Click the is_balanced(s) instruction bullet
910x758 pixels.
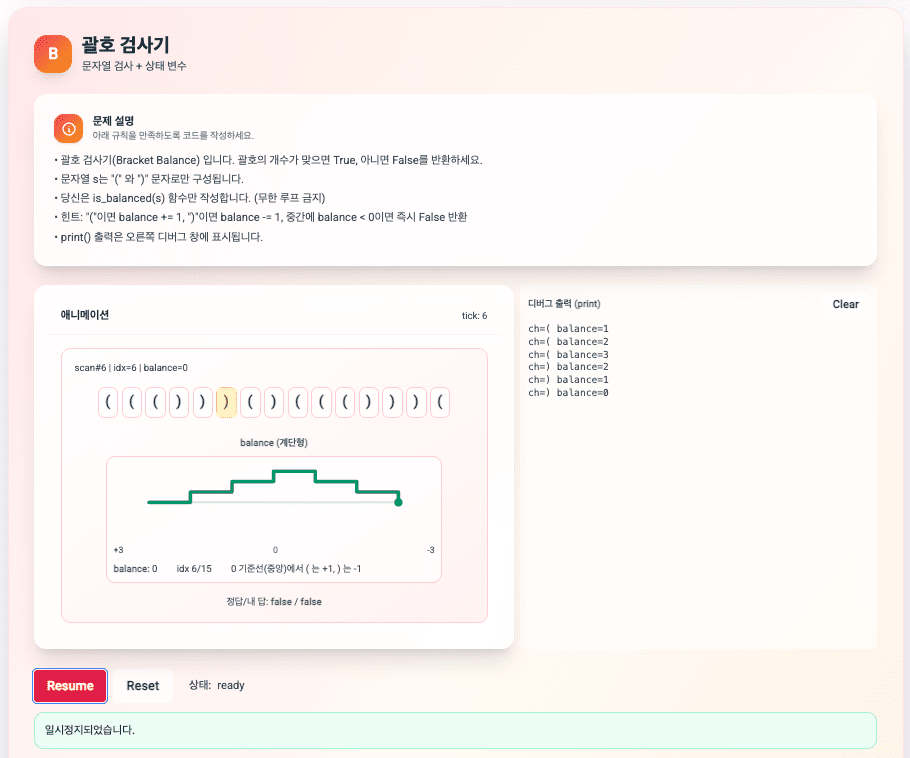point(189,198)
